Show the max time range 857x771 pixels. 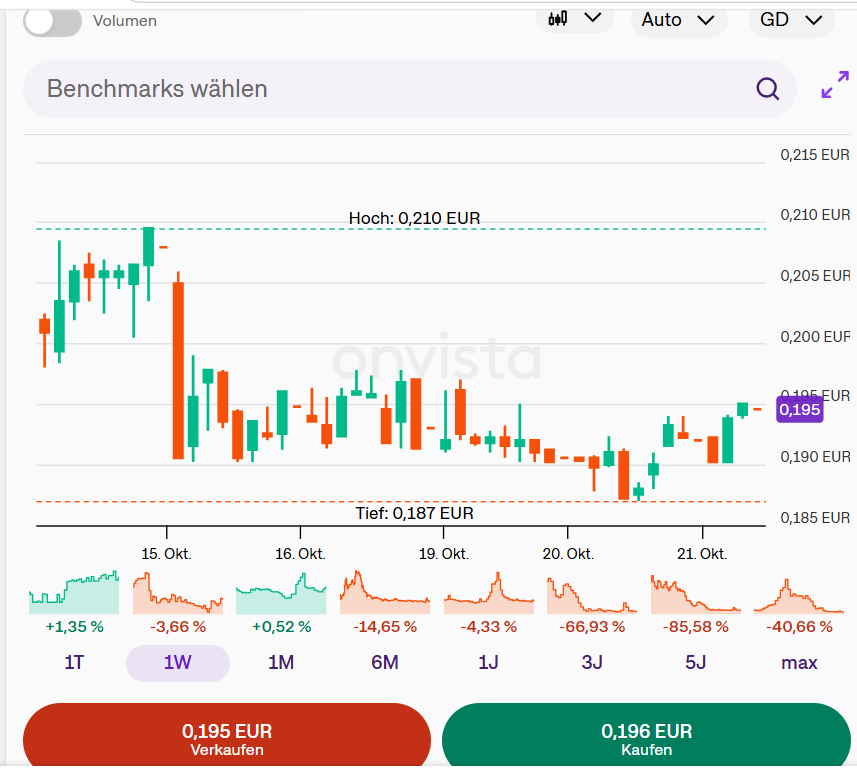pos(799,663)
